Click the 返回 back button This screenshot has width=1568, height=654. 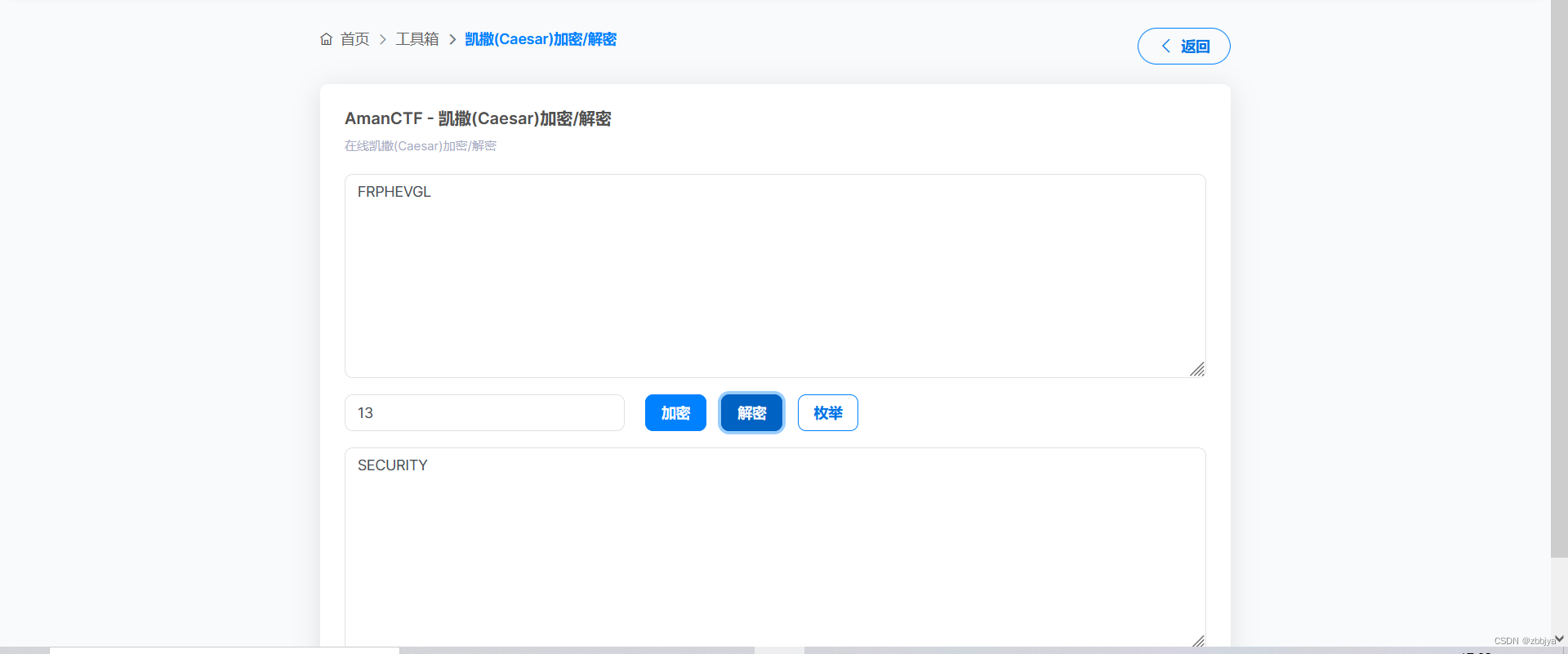point(1184,46)
